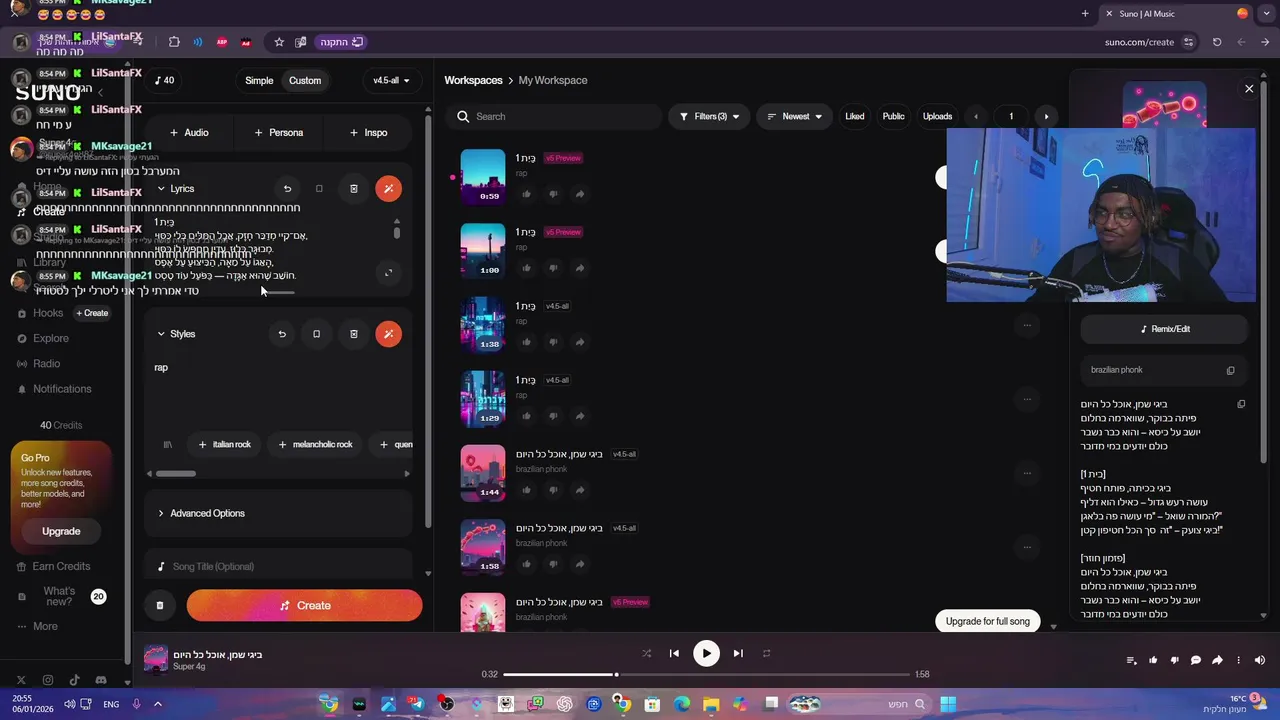
Task: Toggle shuffle playback
Action: (x=646, y=653)
